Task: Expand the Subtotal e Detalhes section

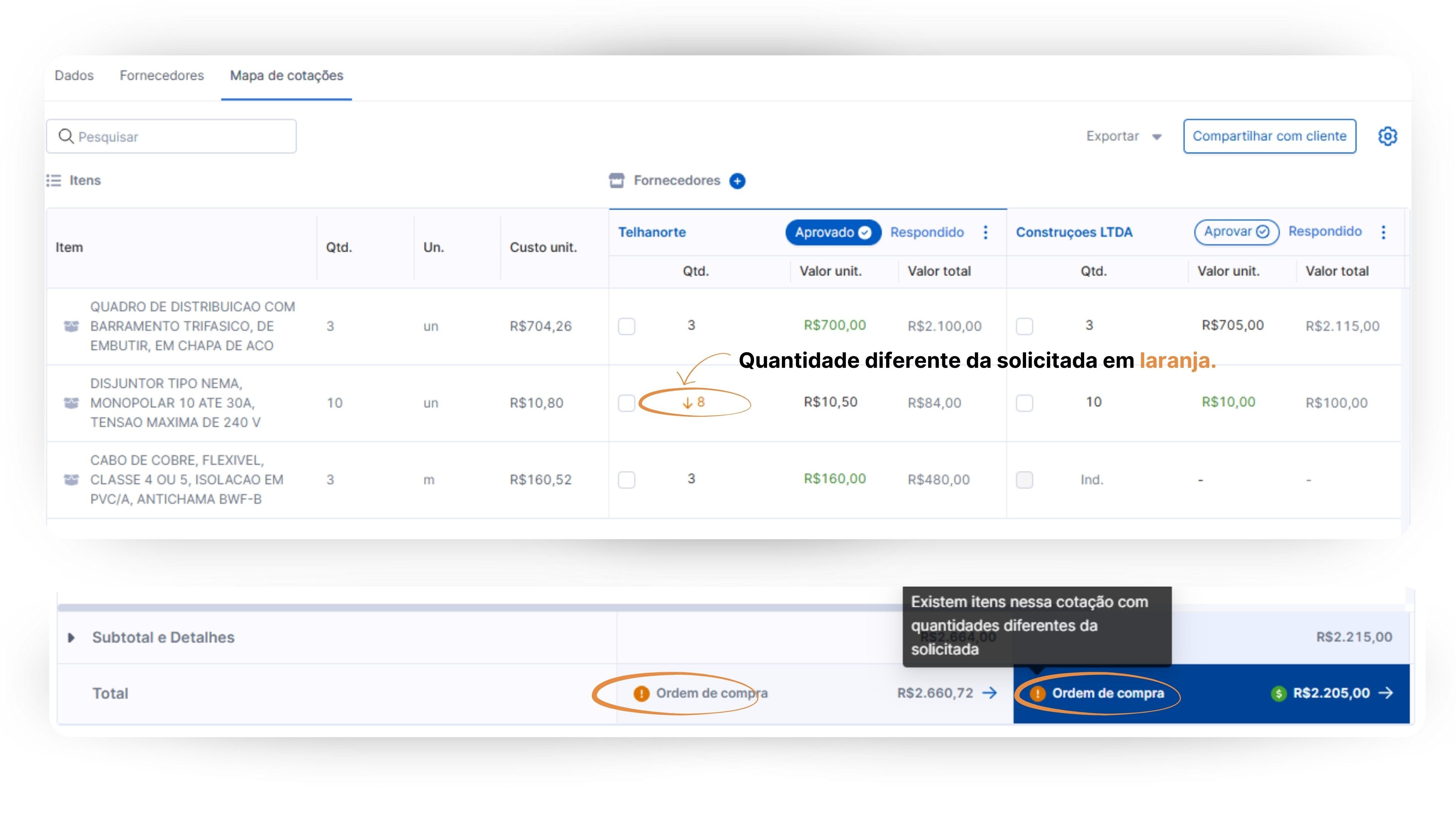Action: coord(71,637)
